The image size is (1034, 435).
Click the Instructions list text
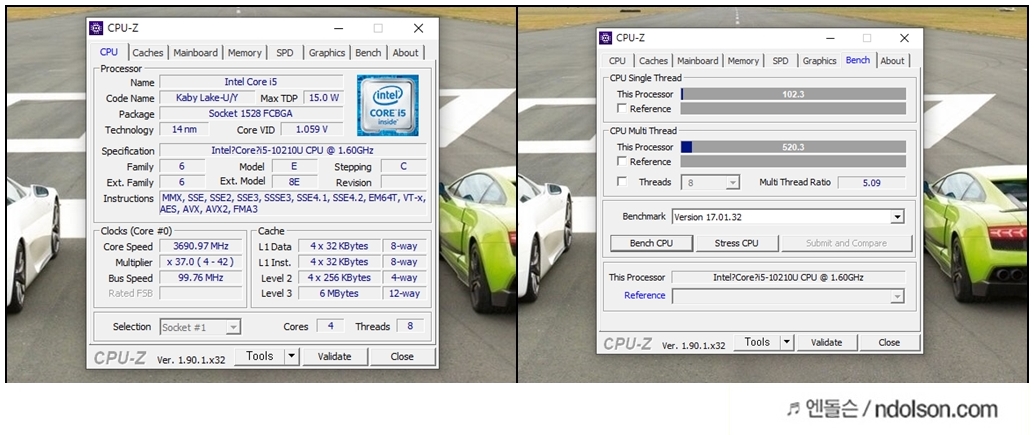[x=293, y=204]
